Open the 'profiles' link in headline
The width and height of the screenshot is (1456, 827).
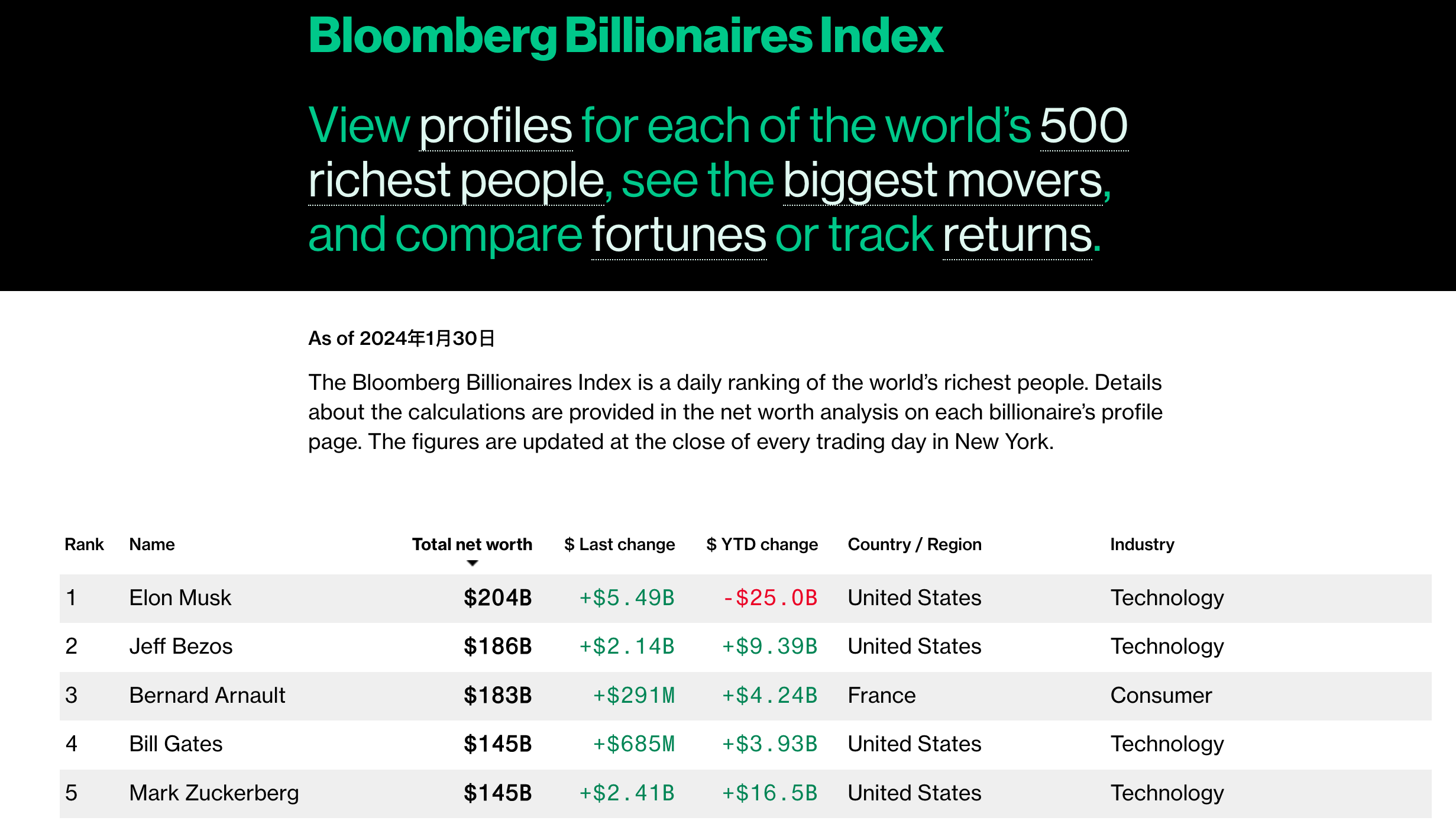[496, 126]
